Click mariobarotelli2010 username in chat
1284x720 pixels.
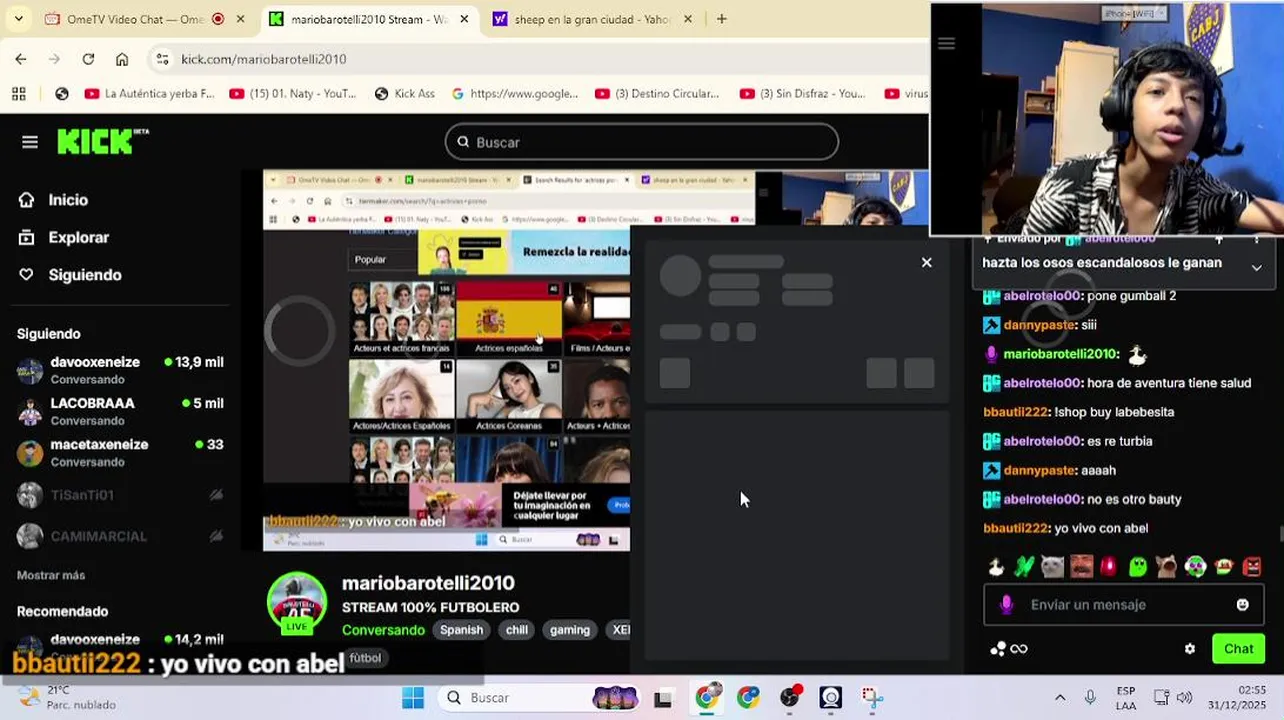point(1060,354)
